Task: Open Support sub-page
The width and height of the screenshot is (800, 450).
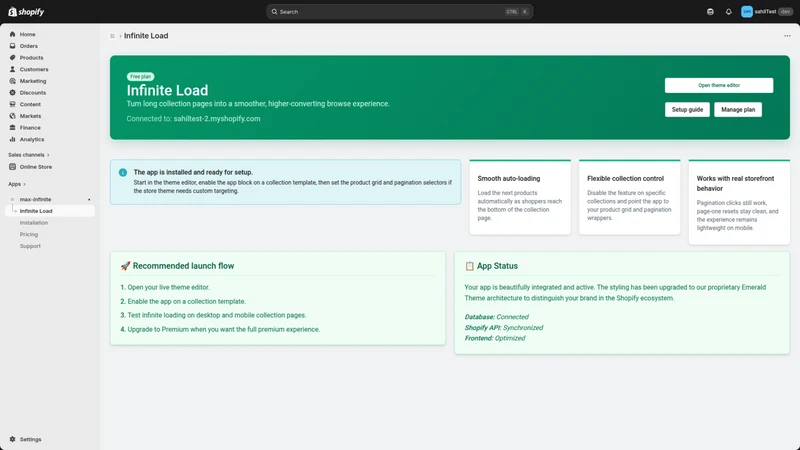Action: 30,246
